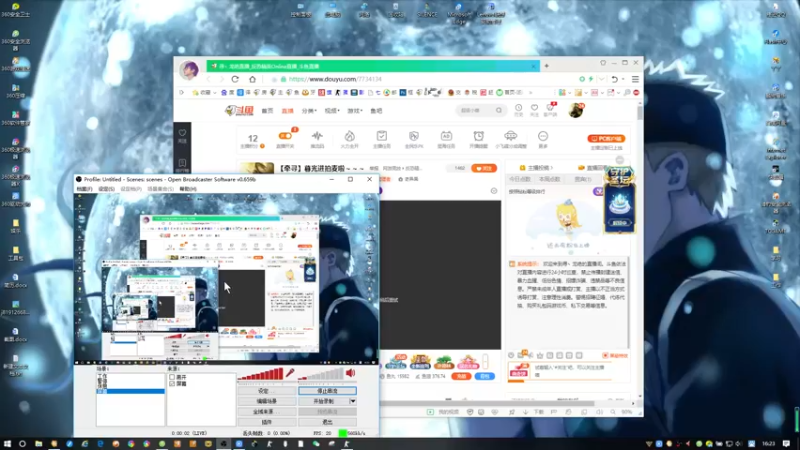Click the UFO icon in streamer toolbar
Image resolution: width=800 pixels, height=450 pixels.
(511, 136)
